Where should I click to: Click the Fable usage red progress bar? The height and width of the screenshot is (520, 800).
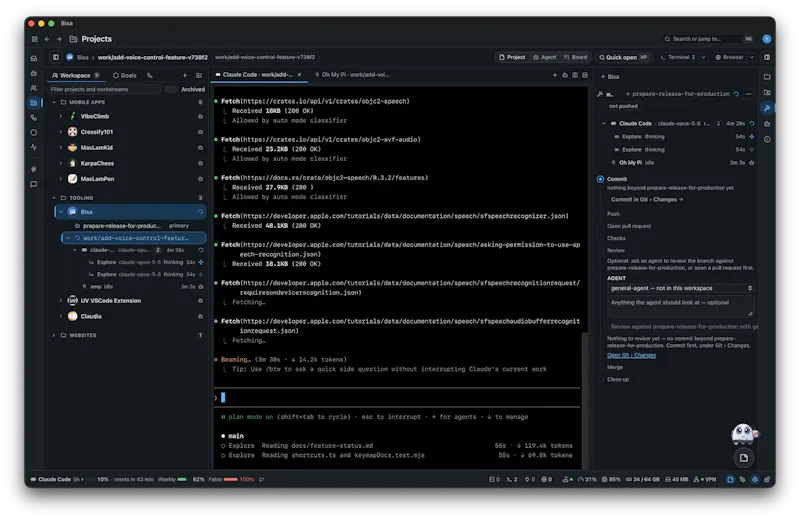(231, 480)
